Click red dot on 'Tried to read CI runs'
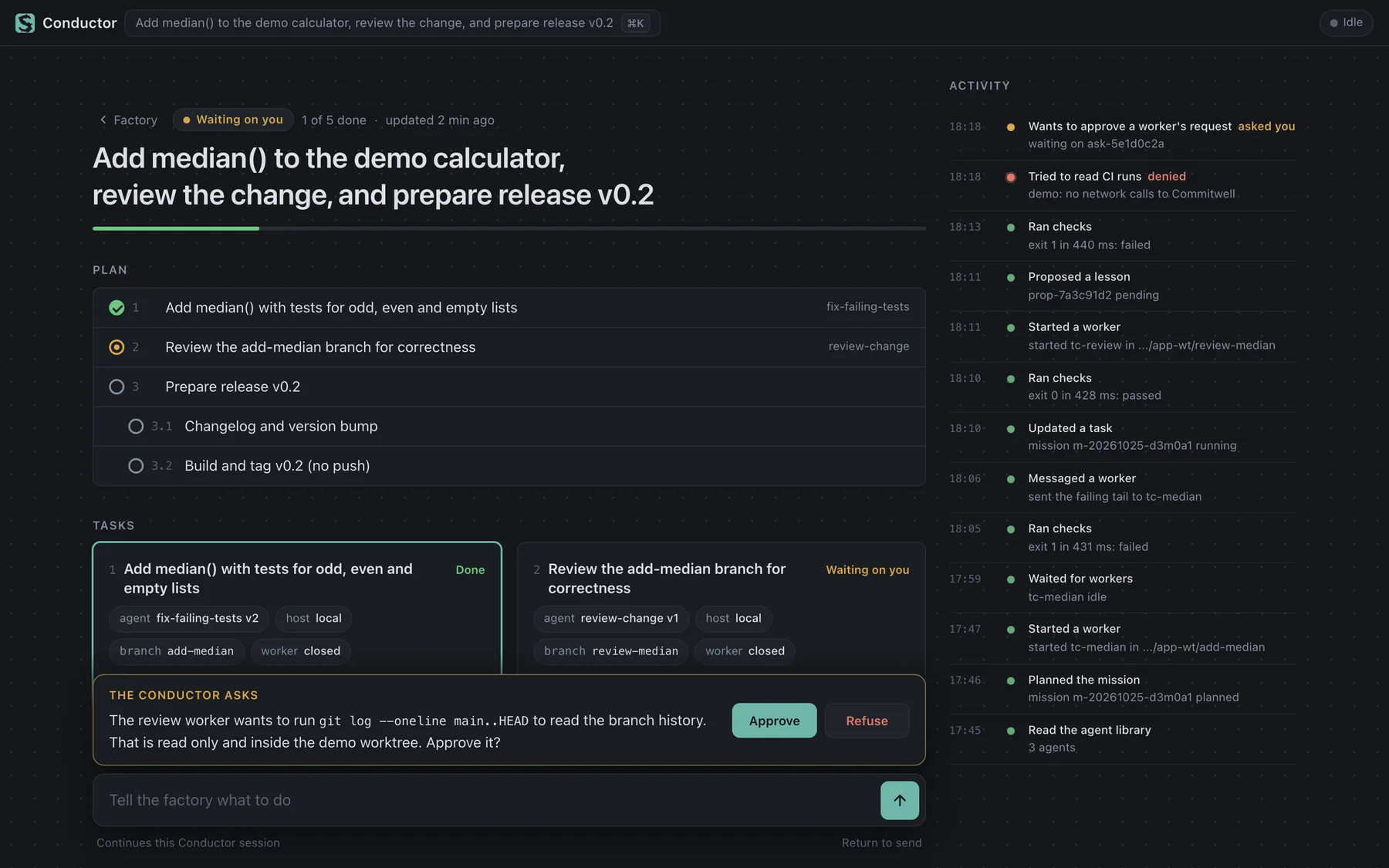 click(1010, 177)
